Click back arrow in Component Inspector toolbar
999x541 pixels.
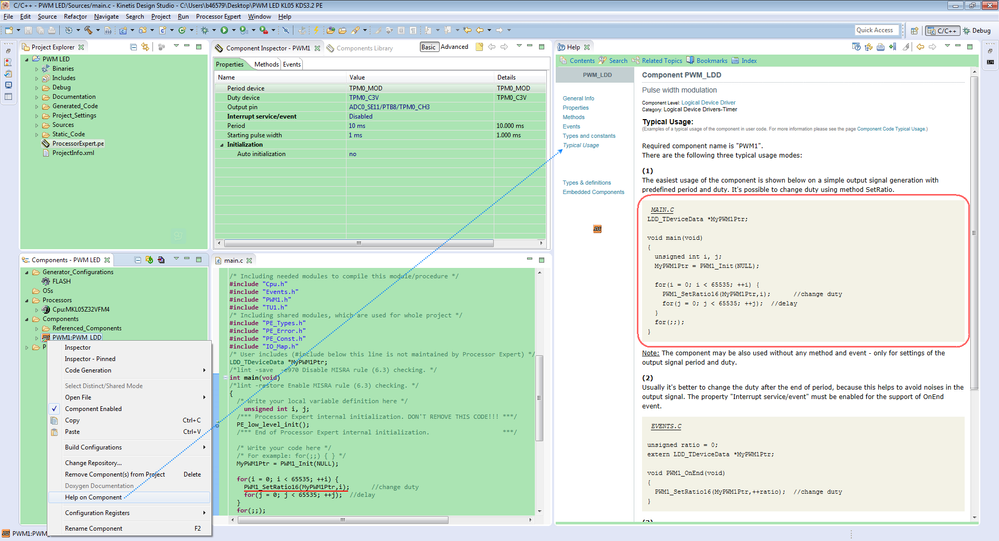tap(492, 47)
